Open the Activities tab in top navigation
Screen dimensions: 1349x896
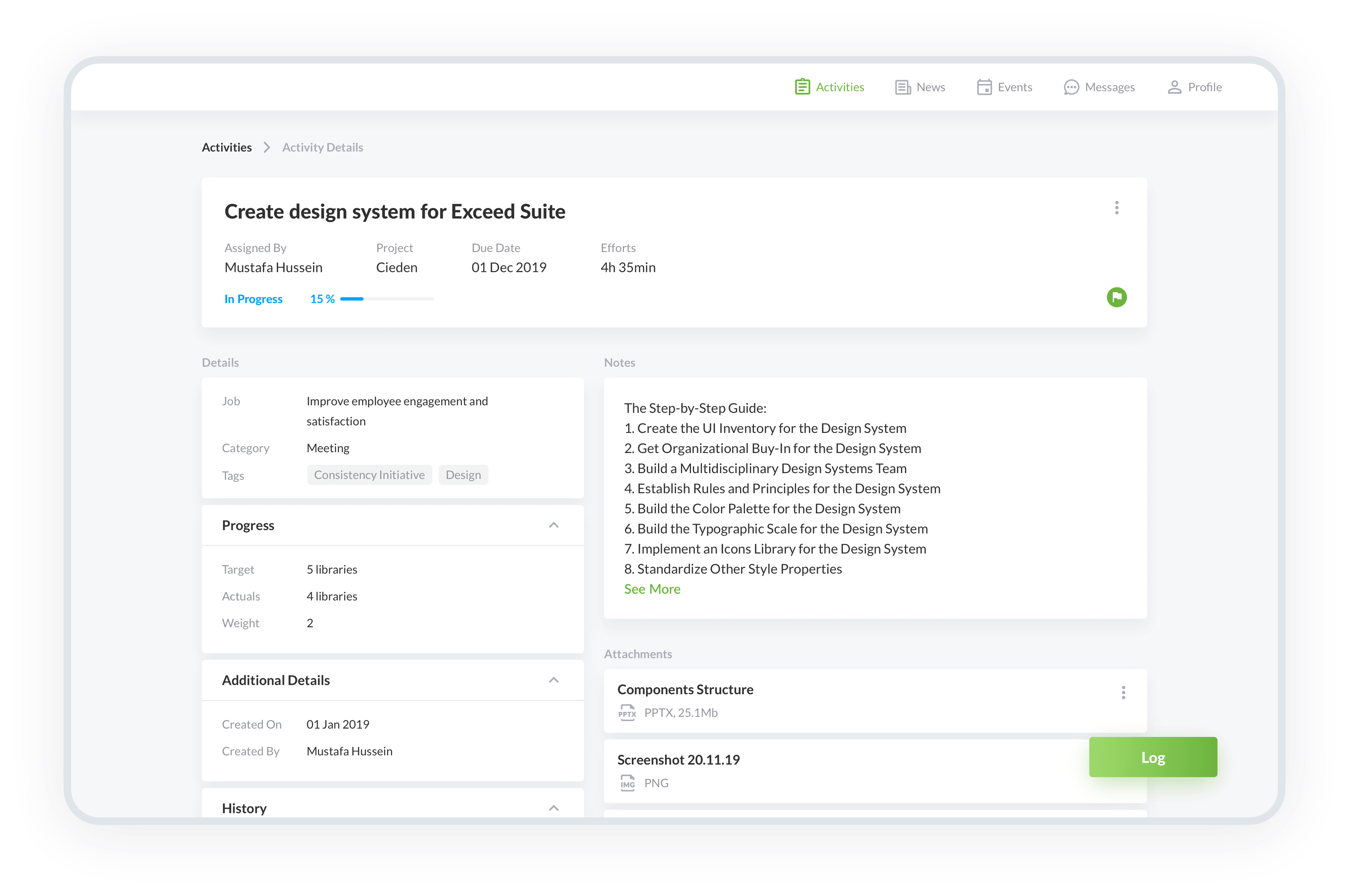point(829,87)
